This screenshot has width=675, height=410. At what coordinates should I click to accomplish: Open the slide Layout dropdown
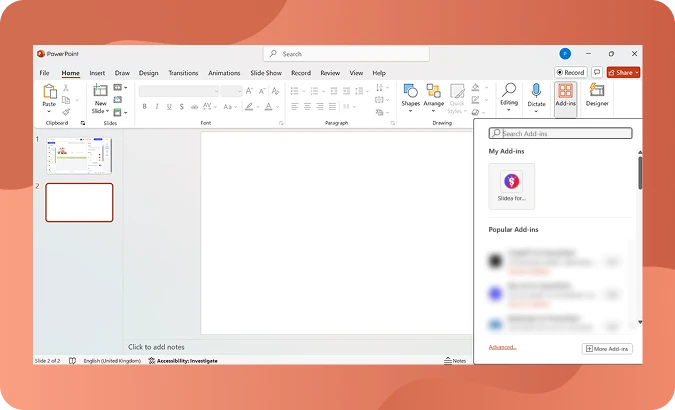pos(120,87)
